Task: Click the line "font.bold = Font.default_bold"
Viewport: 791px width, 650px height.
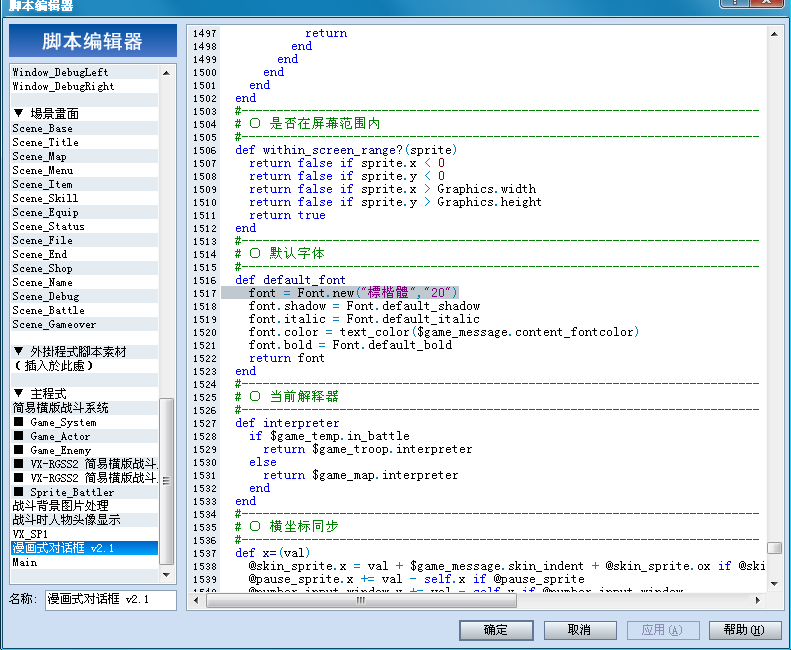Action: (351, 345)
